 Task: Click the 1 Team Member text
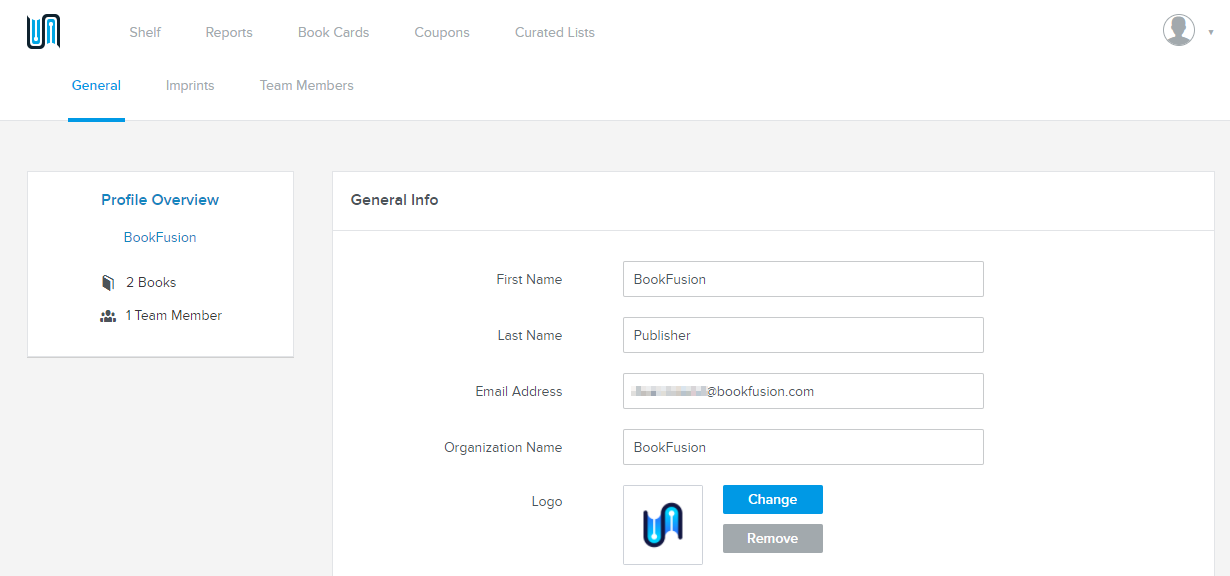[174, 316]
